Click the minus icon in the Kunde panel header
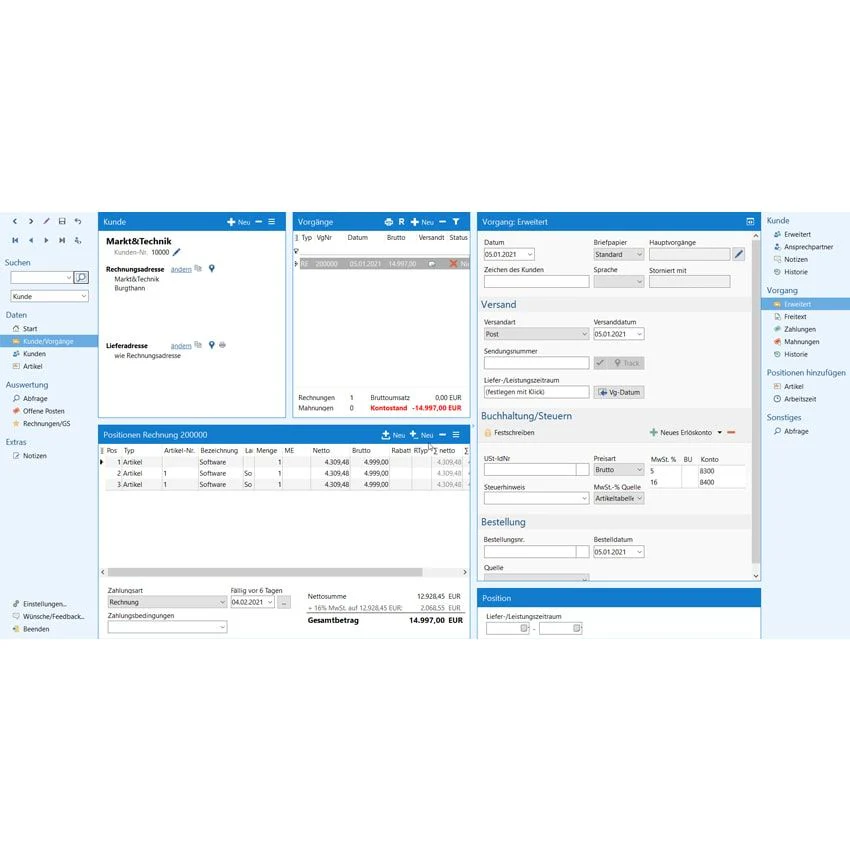Screen dimensions: 850x850 (259, 222)
